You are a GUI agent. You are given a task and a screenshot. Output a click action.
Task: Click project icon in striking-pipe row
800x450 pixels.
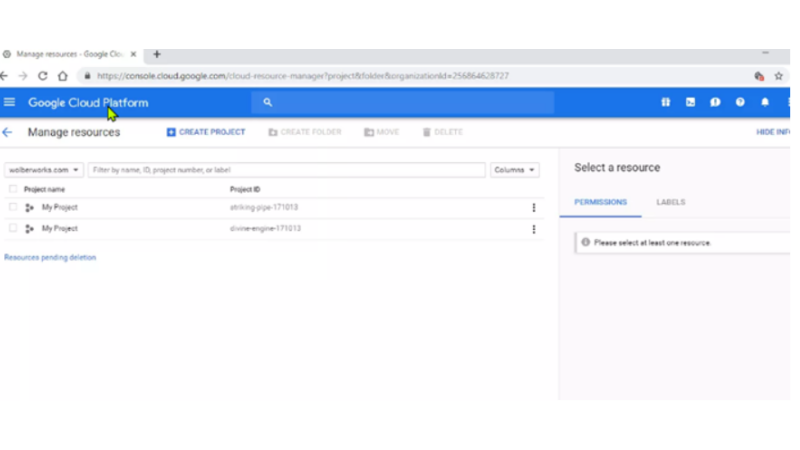click(x=30, y=208)
